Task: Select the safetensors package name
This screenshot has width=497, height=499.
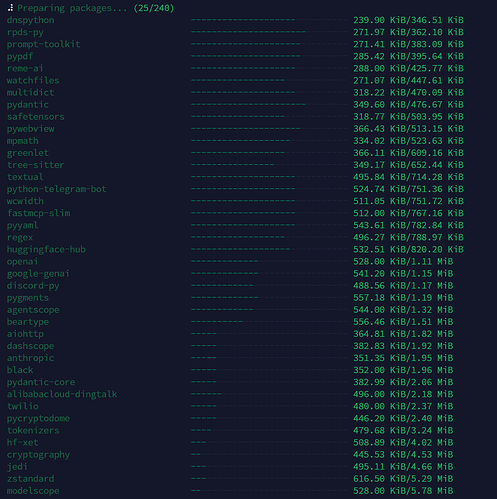Action: point(36,117)
